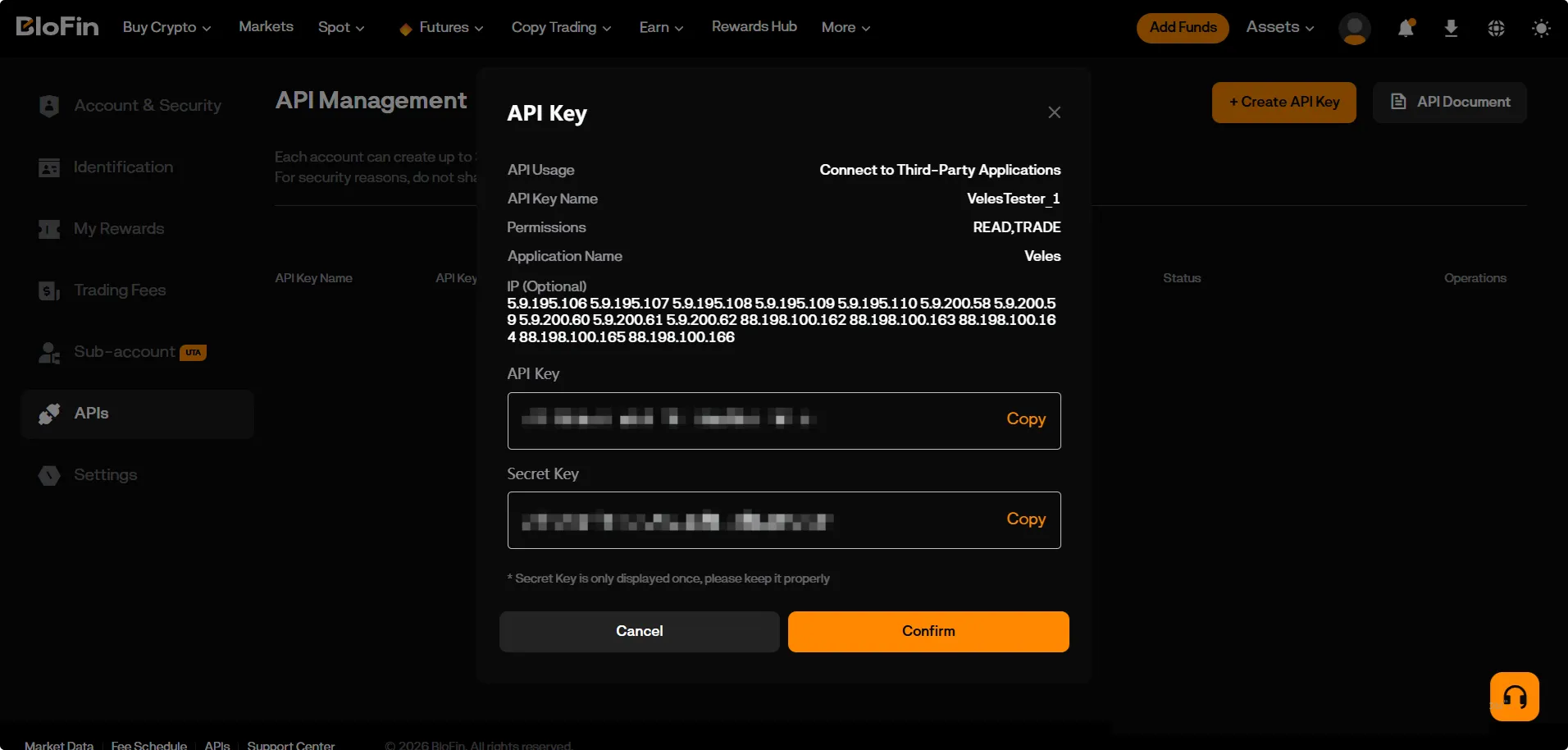Click the whitelisted IP address list
Screen dimensions: 1568x750
coord(782,320)
